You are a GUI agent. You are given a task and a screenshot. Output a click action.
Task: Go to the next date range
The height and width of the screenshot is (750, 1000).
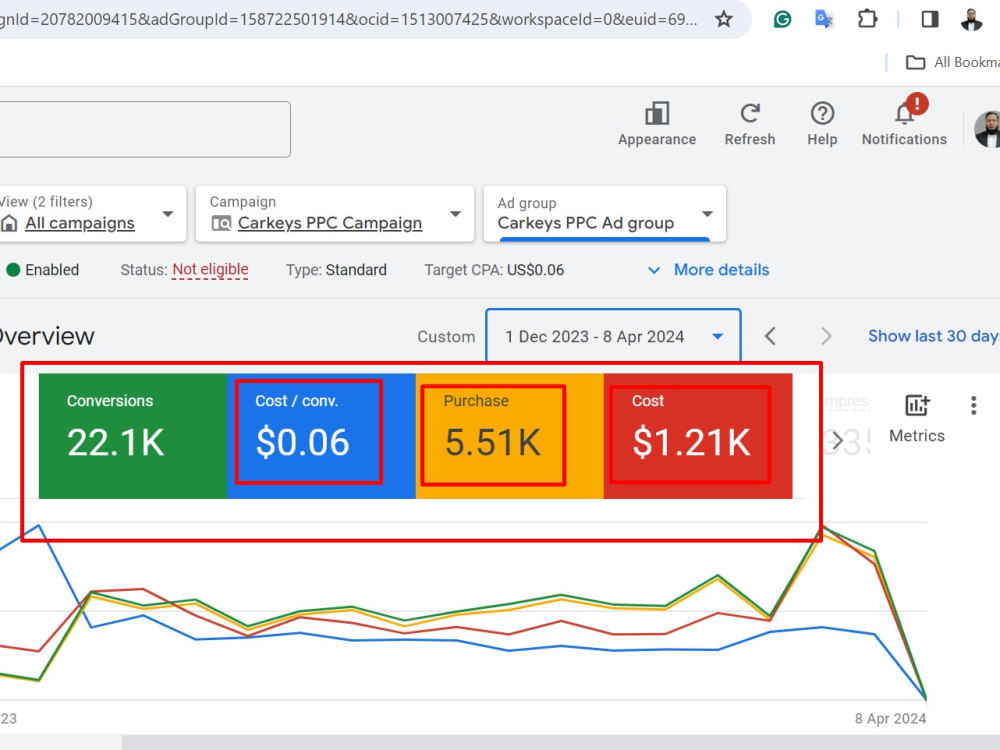click(826, 336)
